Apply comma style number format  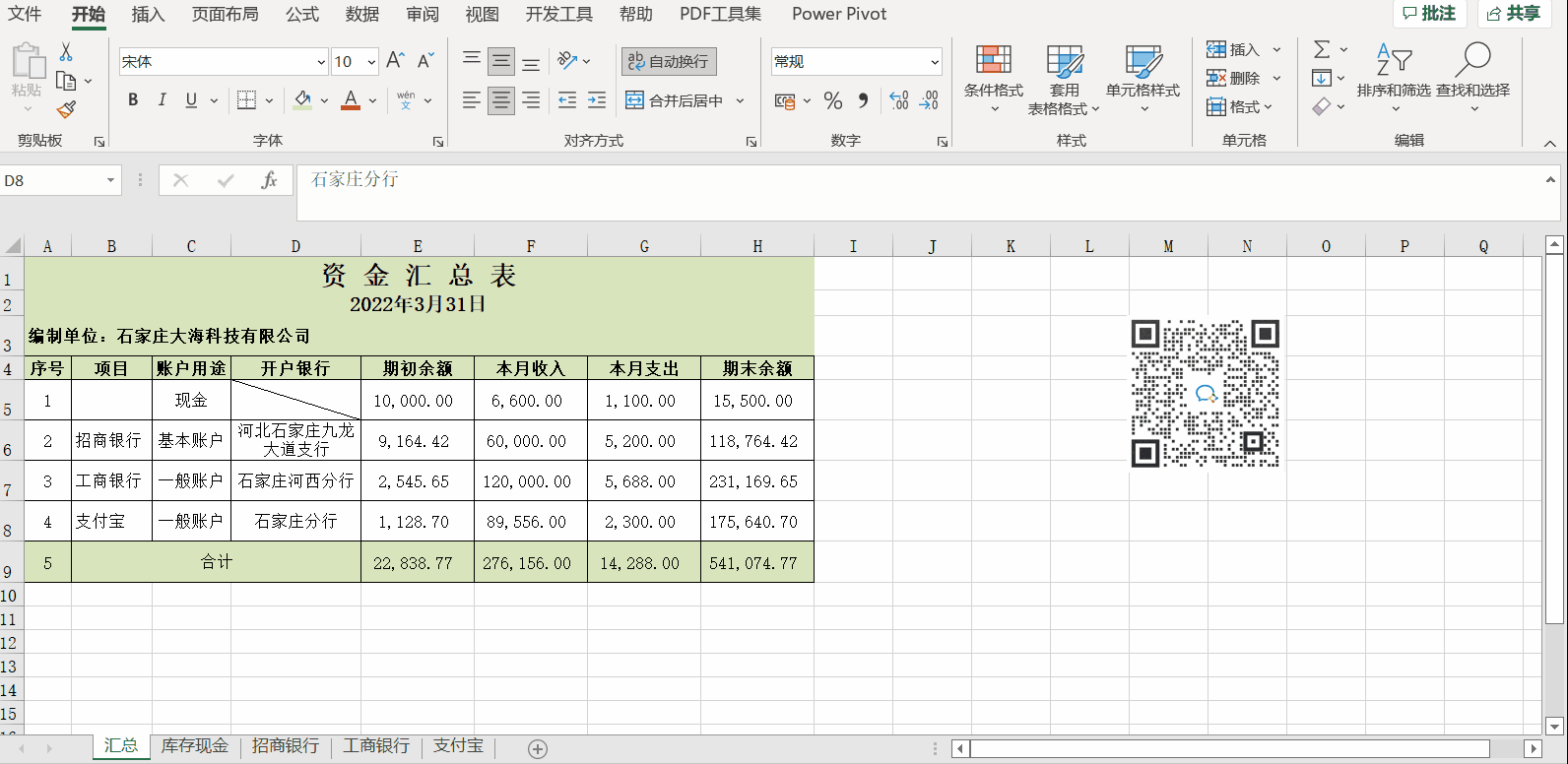(863, 100)
